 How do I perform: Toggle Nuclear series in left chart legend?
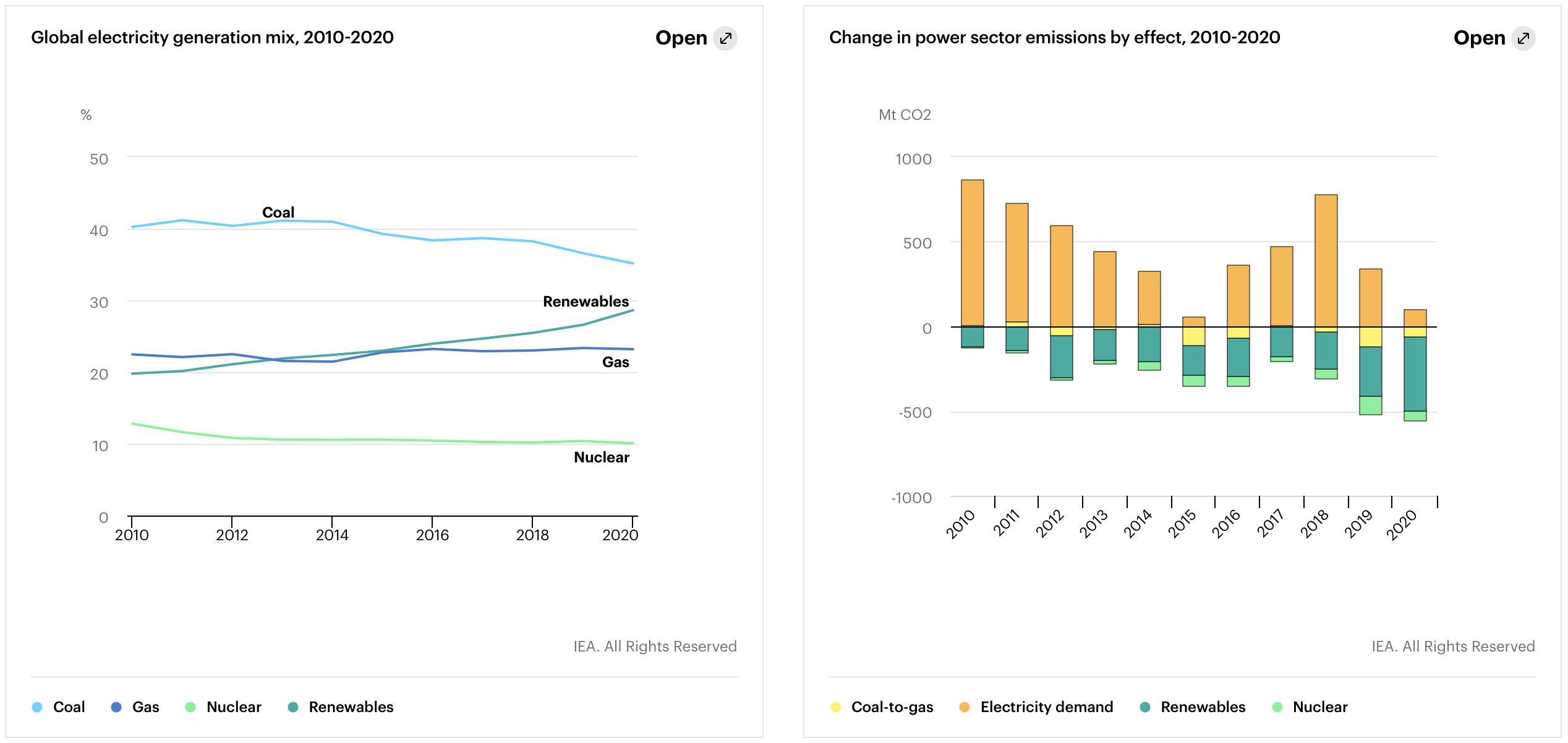pyautogui.click(x=234, y=707)
